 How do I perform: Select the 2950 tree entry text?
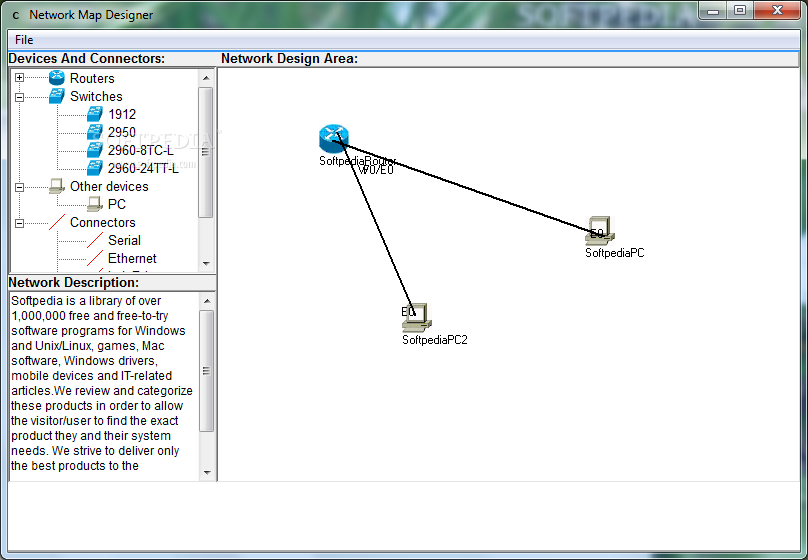coord(122,132)
